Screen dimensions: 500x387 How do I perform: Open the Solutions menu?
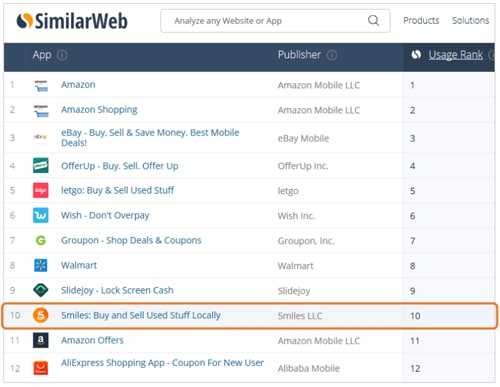point(470,21)
